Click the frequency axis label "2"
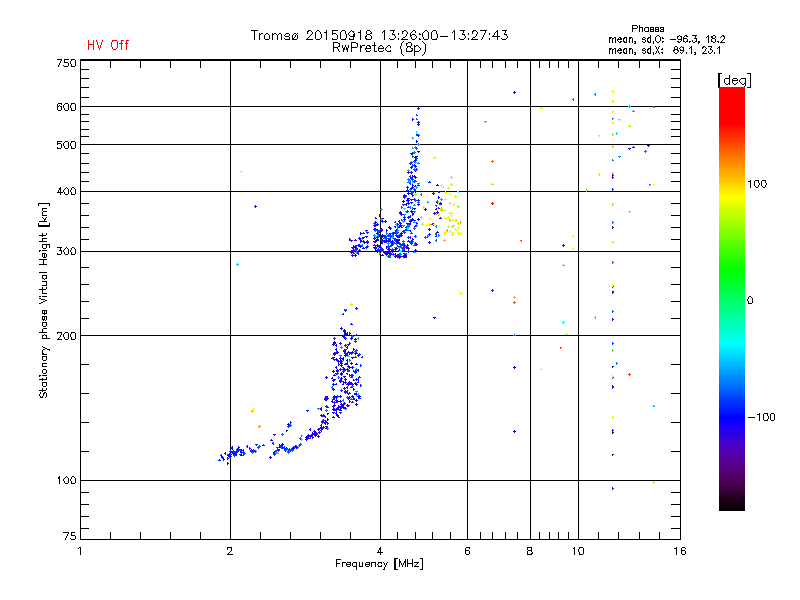The image size is (800, 600). tap(230, 551)
